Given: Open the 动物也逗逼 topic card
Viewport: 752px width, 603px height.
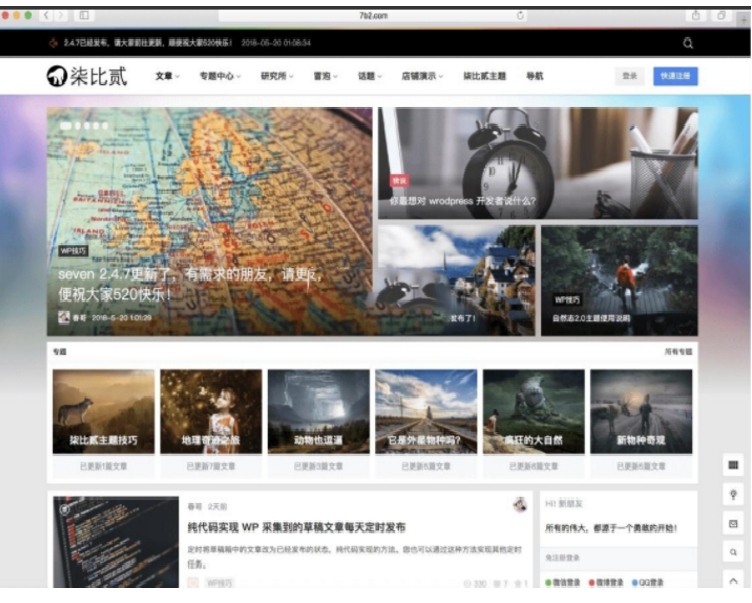Looking at the screenshot, I should pos(318,423).
